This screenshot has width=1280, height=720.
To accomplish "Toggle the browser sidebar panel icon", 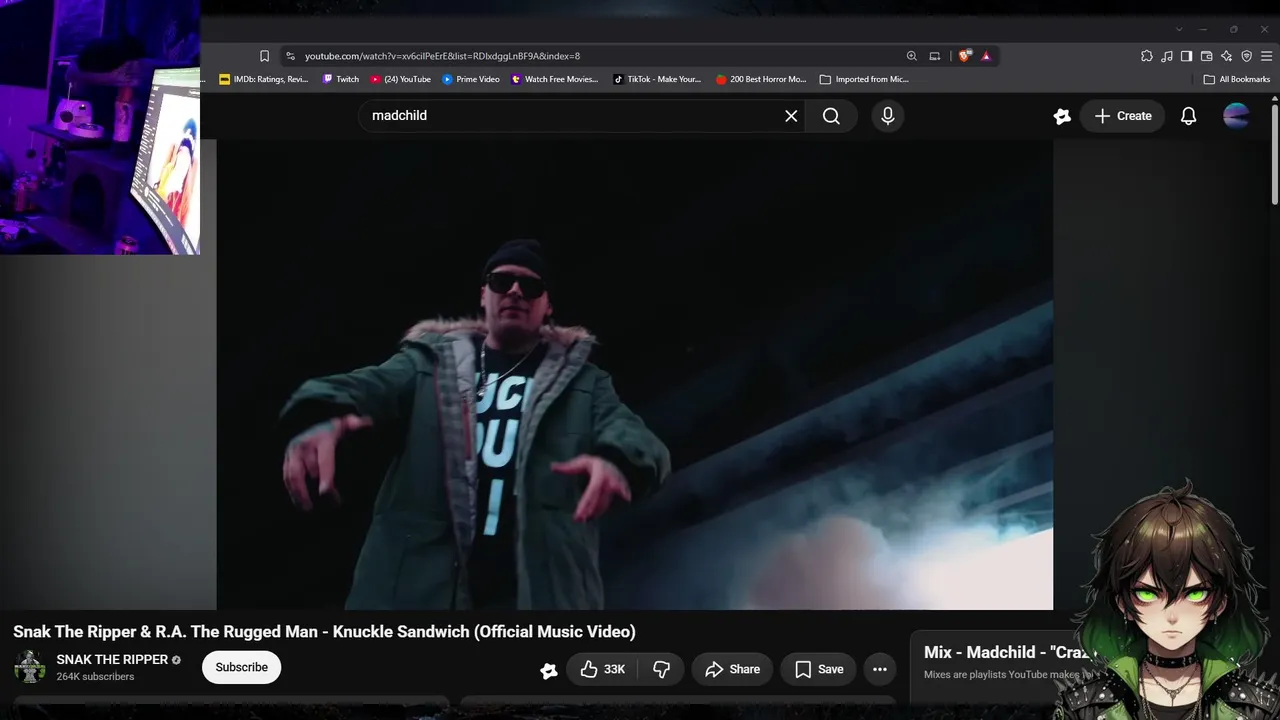I will (1186, 56).
